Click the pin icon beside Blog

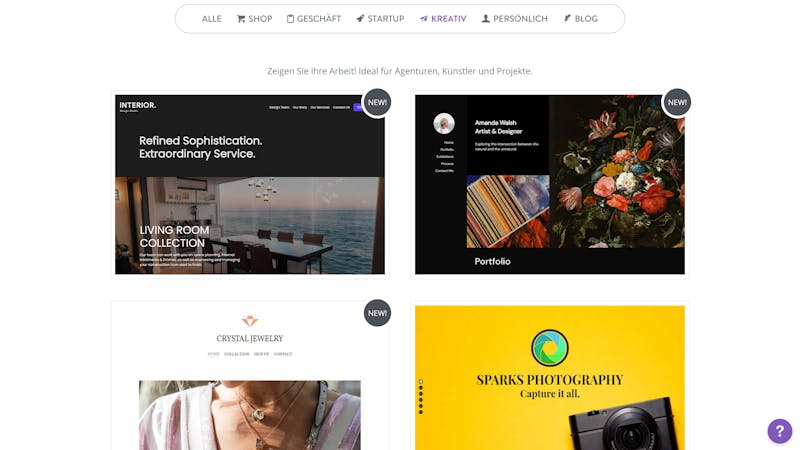pos(567,19)
